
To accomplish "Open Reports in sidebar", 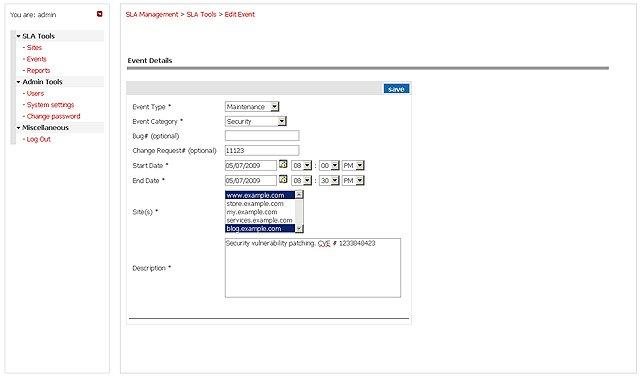I will [38, 71].
